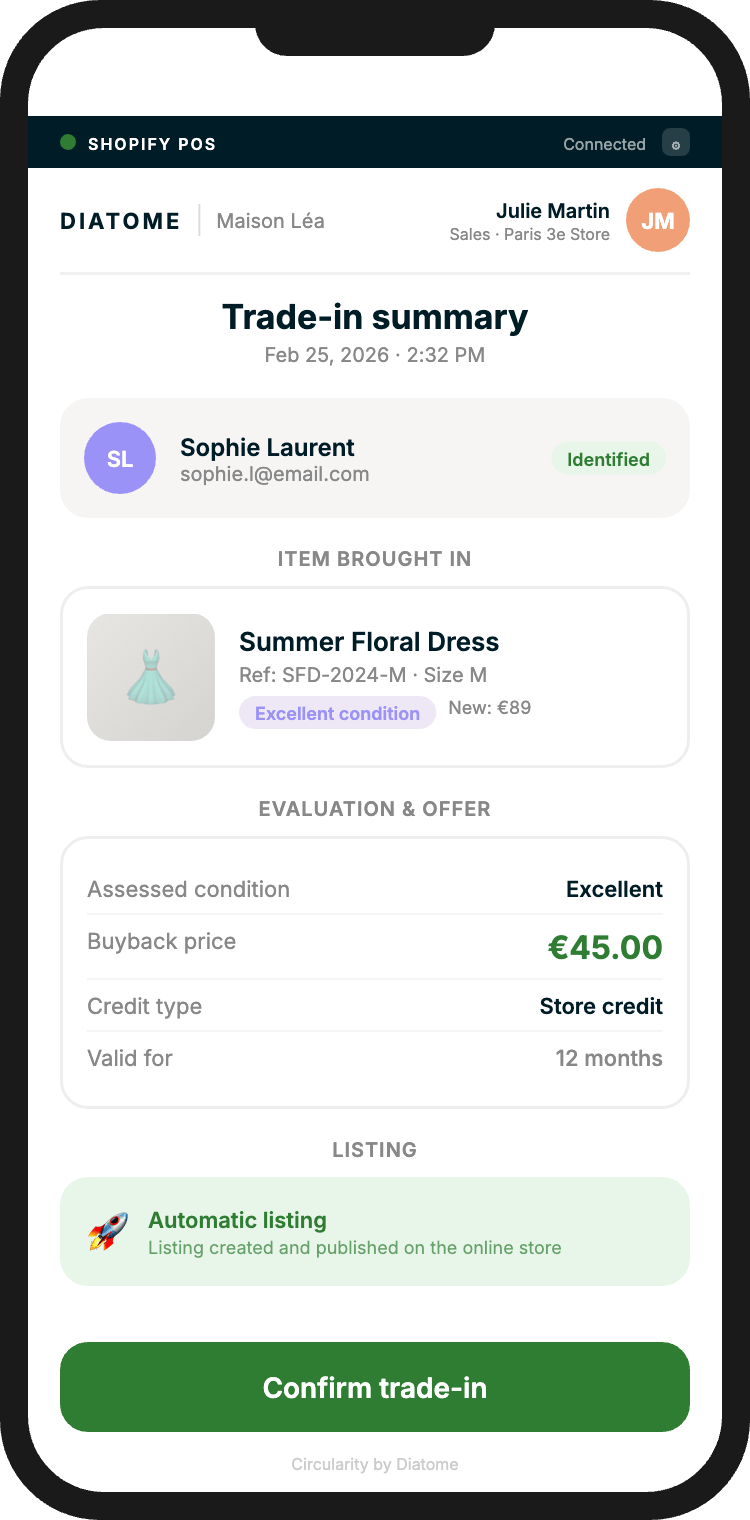
Task: Click the Store credit value
Action: pos(601,1006)
